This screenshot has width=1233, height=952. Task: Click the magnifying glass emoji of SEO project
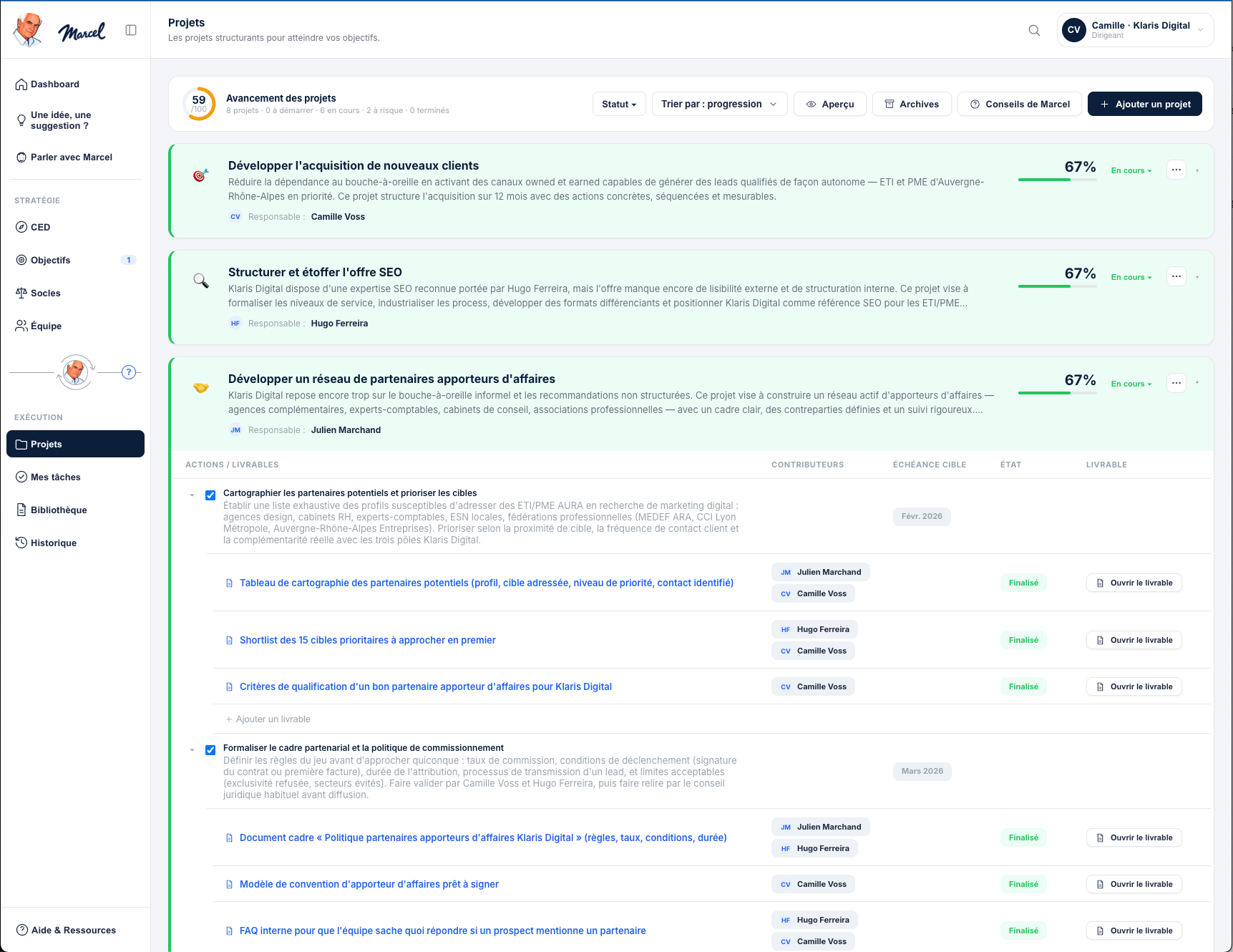point(201,281)
